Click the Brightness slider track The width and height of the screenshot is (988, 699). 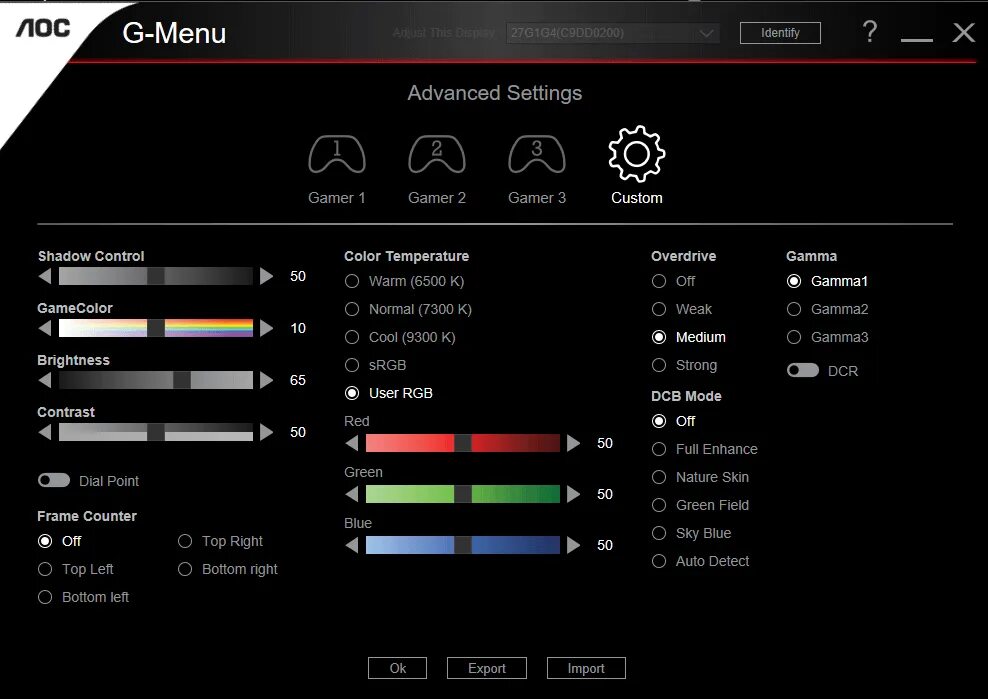[156, 380]
